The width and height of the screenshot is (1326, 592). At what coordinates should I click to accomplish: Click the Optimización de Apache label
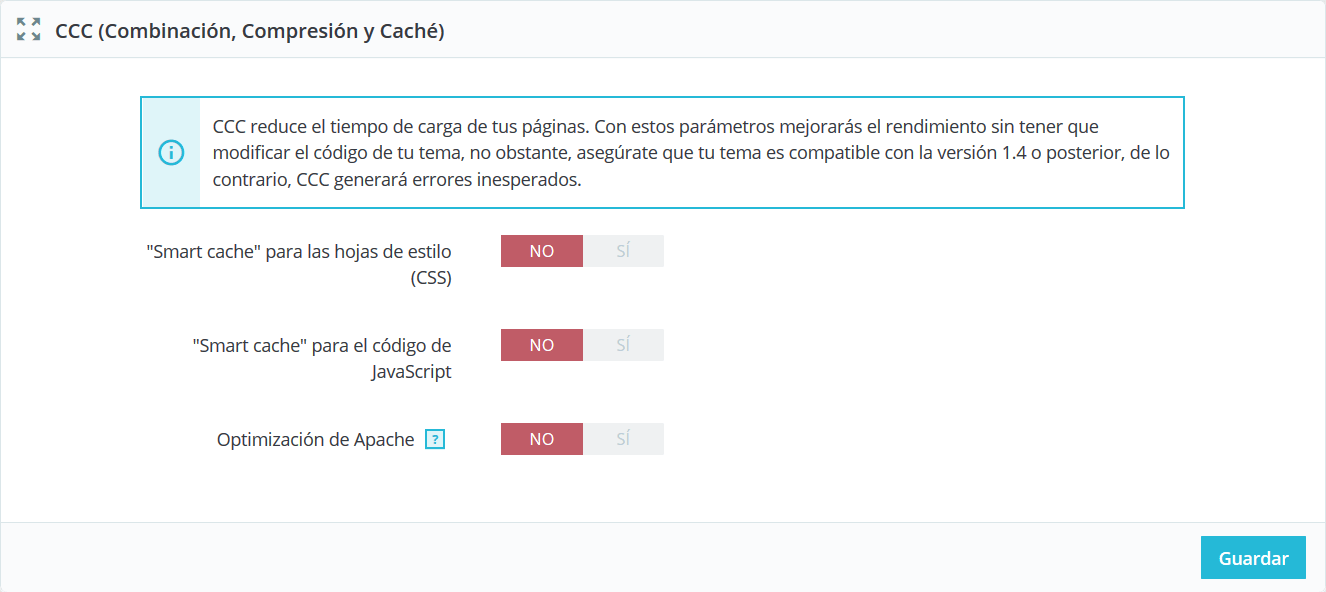(x=316, y=439)
